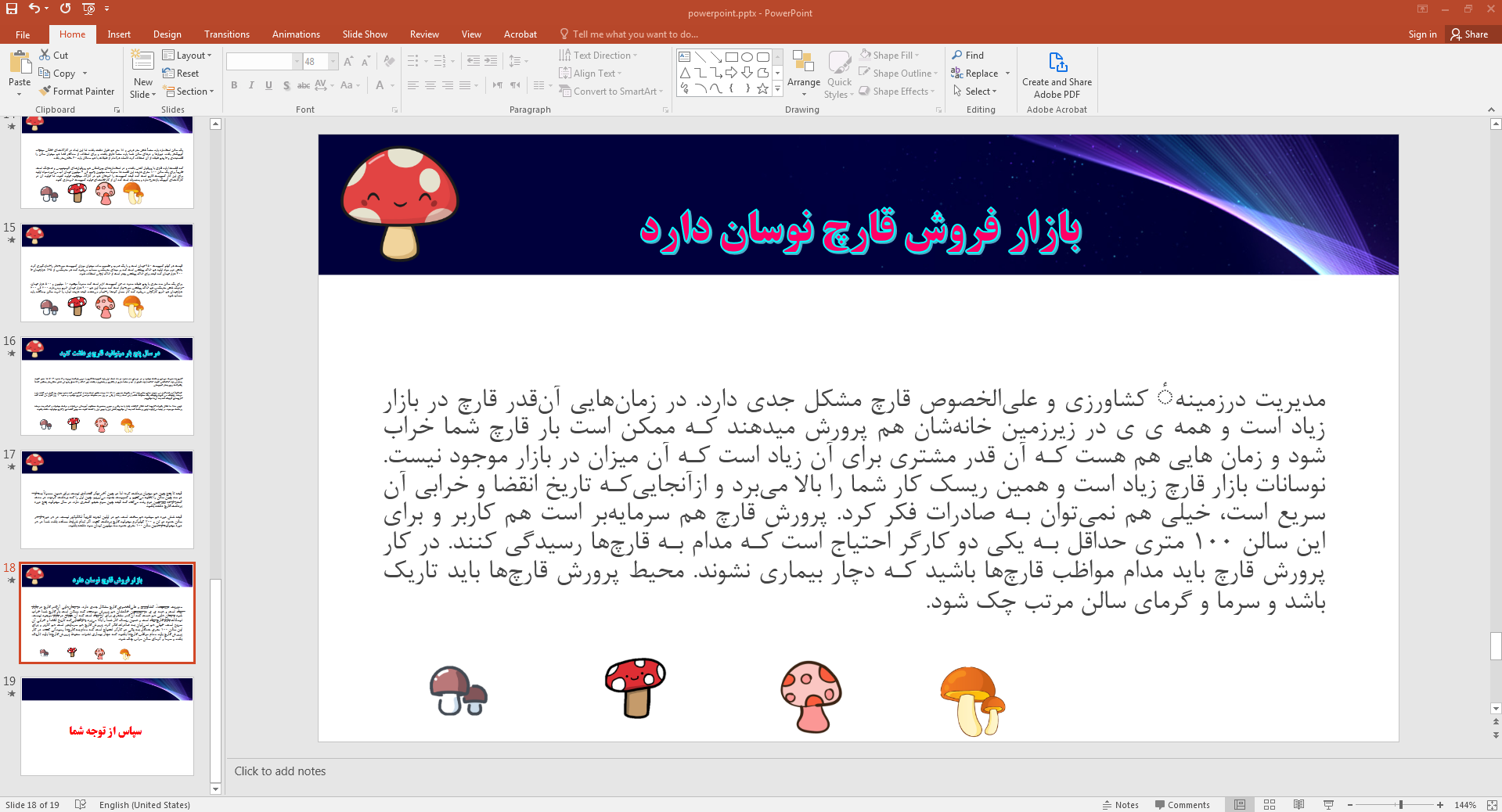
Task: Toggle underline formatting
Action: pyautogui.click(x=268, y=85)
